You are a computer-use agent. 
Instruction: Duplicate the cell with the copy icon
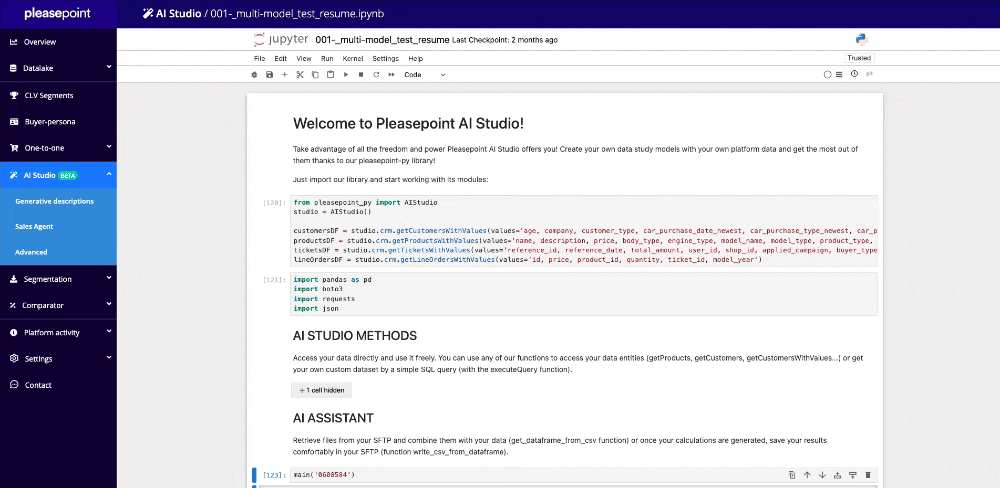point(791,474)
